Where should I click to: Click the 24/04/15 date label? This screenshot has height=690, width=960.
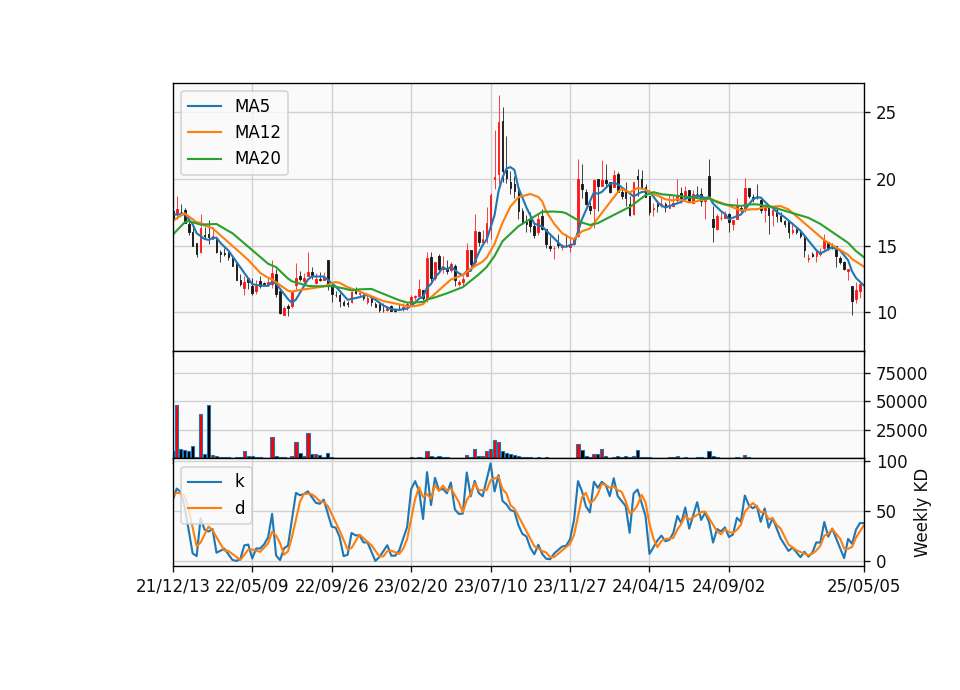coord(649,587)
